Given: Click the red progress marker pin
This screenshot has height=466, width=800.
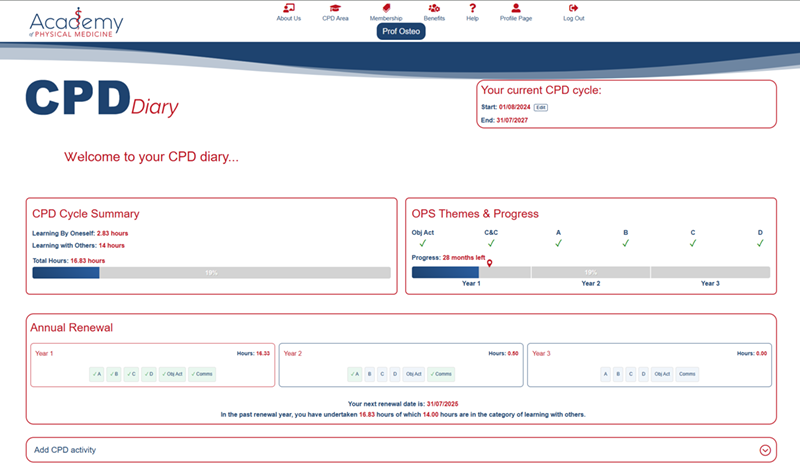Looking at the screenshot, I should click(489, 263).
